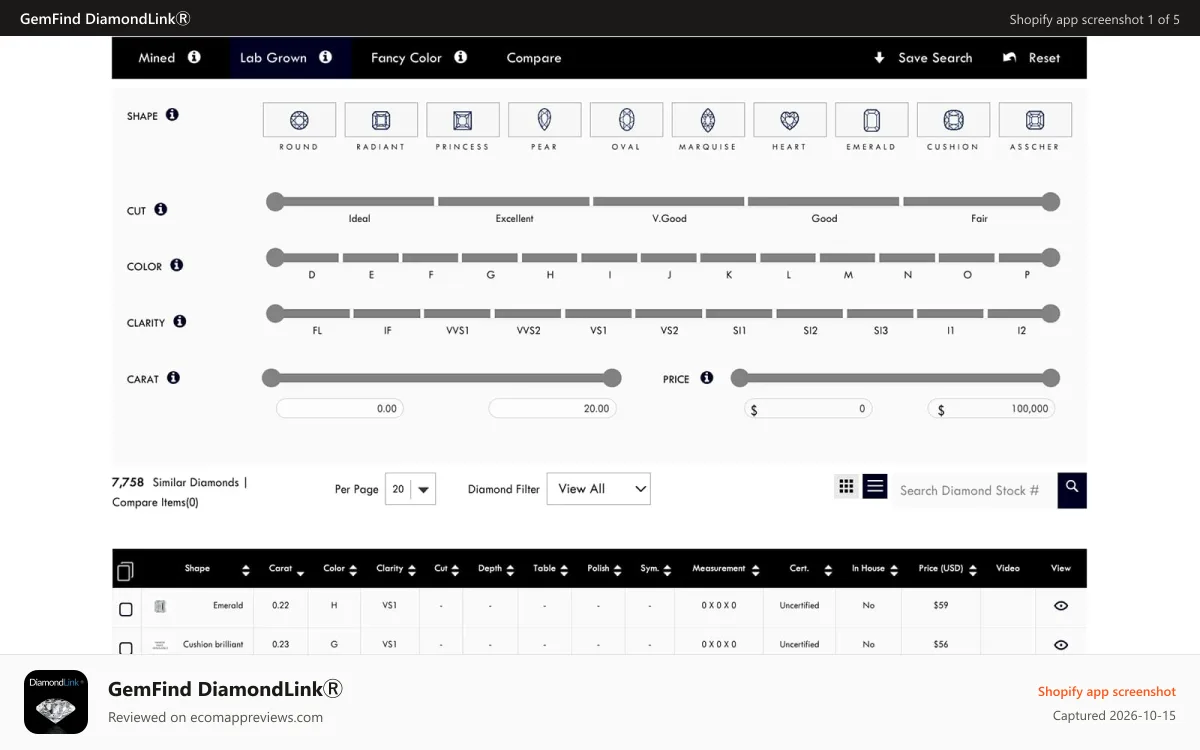Click the Cut info icon
1200x750 pixels.
coord(161,210)
